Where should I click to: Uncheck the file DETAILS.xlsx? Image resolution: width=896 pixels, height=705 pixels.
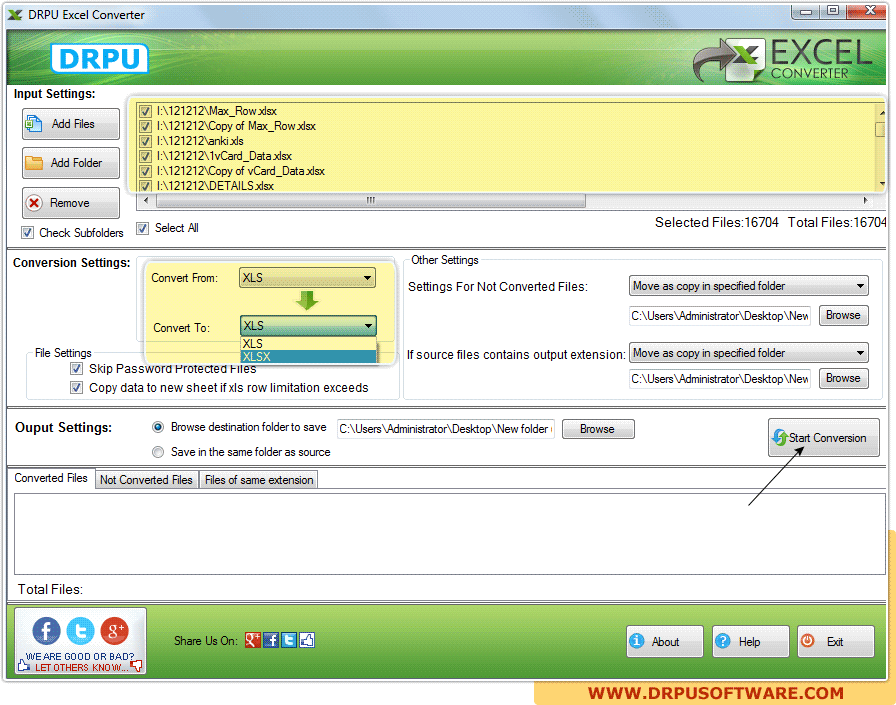point(145,186)
